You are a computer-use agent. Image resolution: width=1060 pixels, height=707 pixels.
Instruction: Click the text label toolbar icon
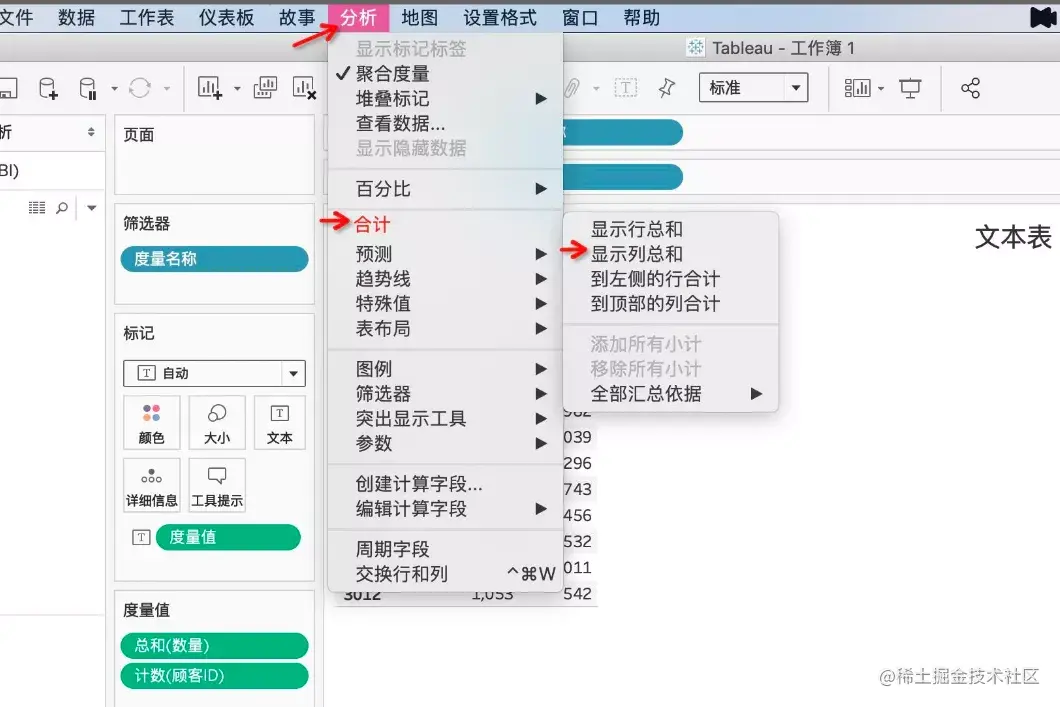tap(626, 88)
